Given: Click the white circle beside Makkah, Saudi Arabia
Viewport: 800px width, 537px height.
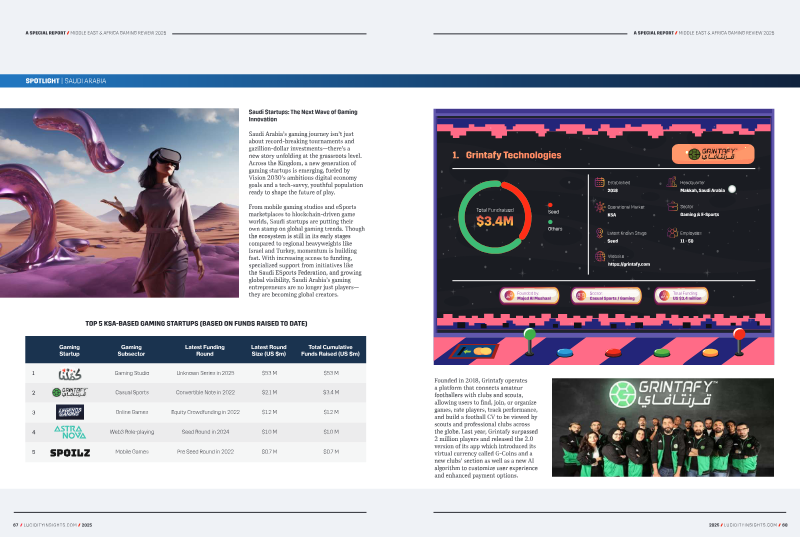Looking at the screenshot, I should point(732,189).
